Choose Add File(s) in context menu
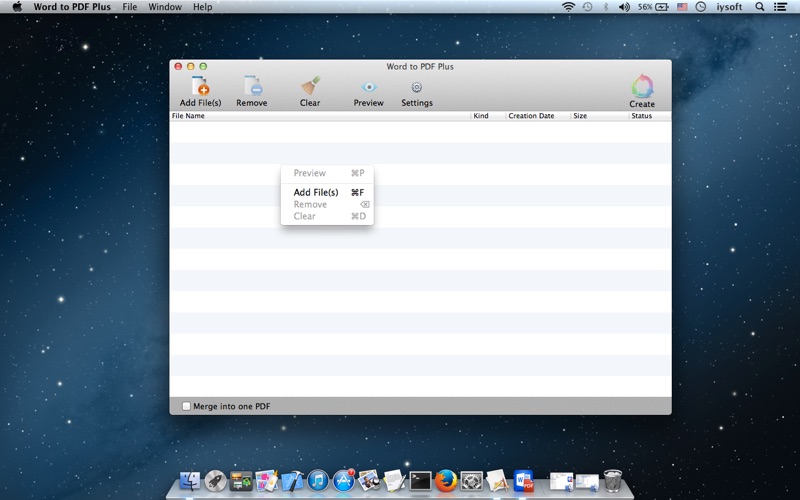Viewport: 800px width, 500px height. click(x=327, y=192)
